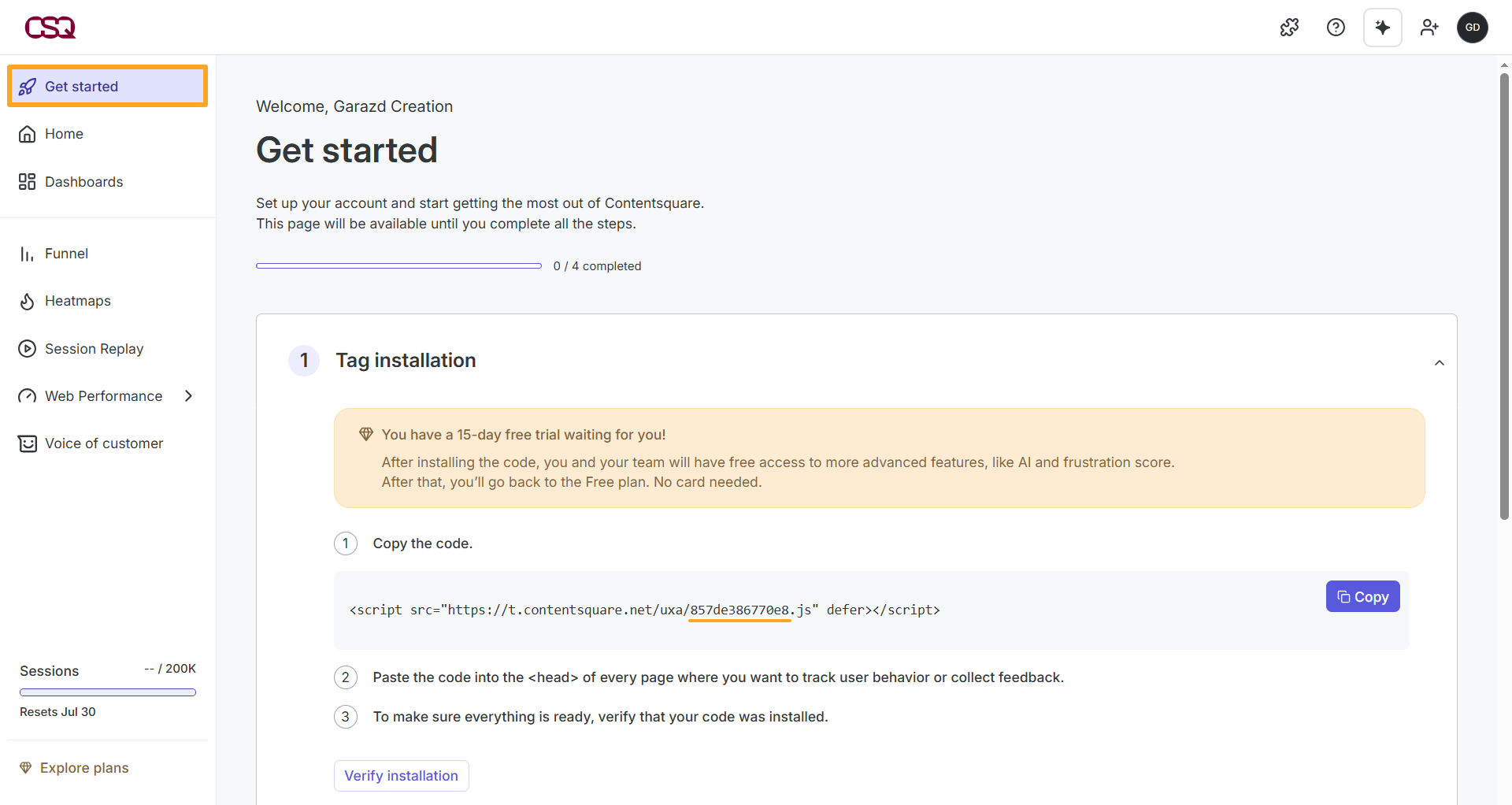Open Dashboards from the sidebar
Viewport: 1512px width, 805px height.
(x=108, y=182)
